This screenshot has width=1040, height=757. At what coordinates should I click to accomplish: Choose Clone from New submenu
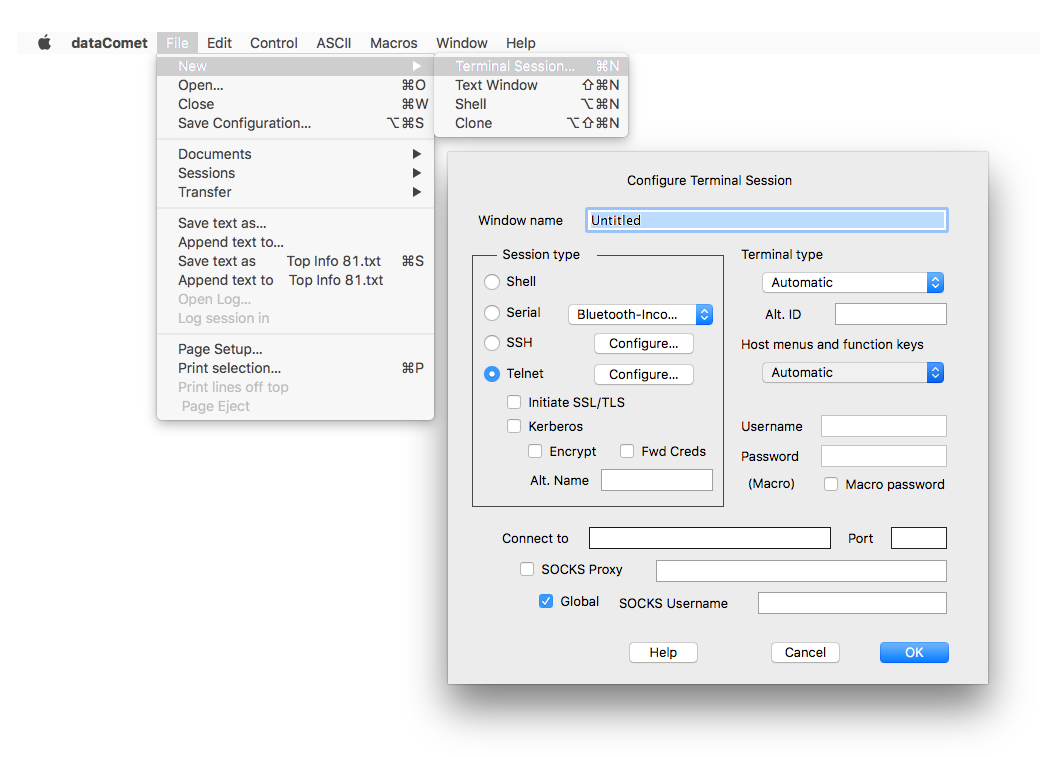tap(531, 123)
